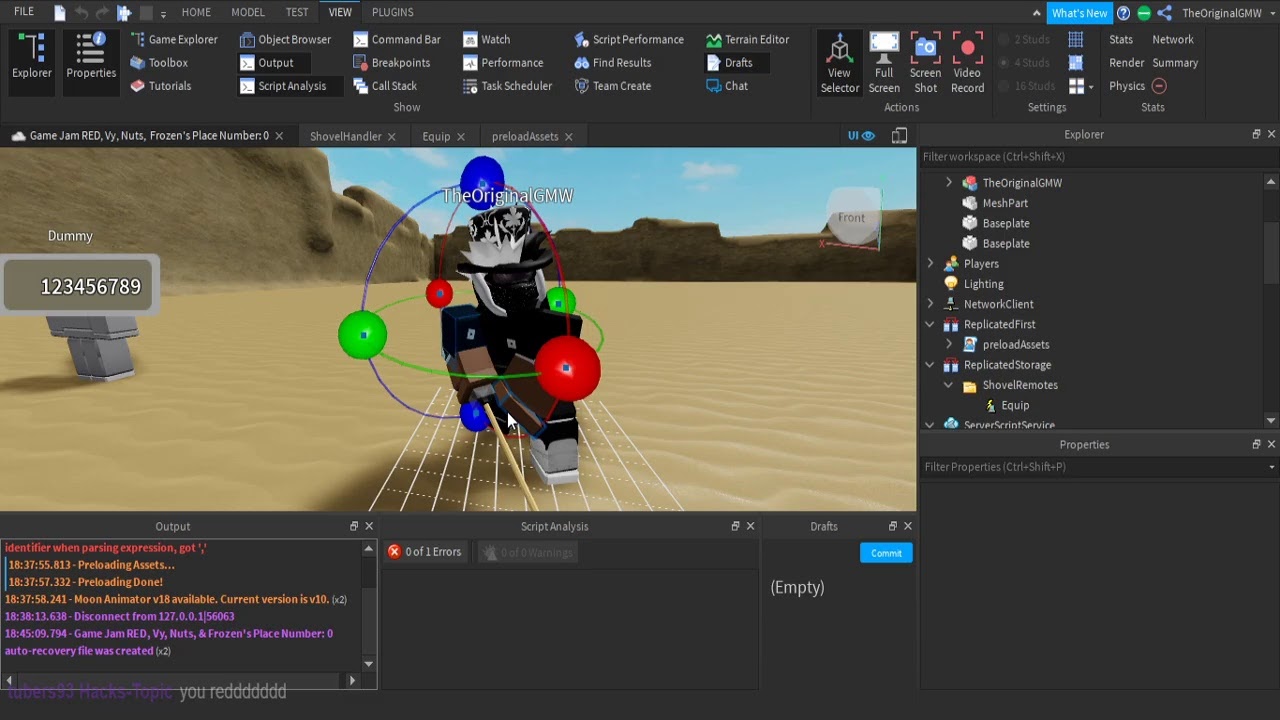The image size is (1280, 720).
Task: Close the ShovelHandler tab
Action: [391, 136]
